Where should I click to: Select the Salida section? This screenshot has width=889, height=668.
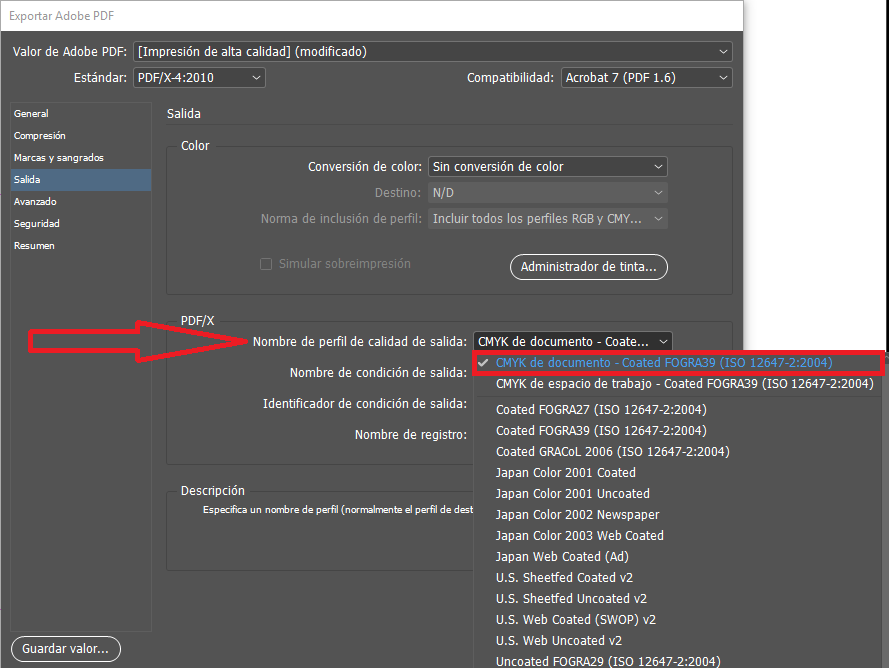tap(81, 180)
